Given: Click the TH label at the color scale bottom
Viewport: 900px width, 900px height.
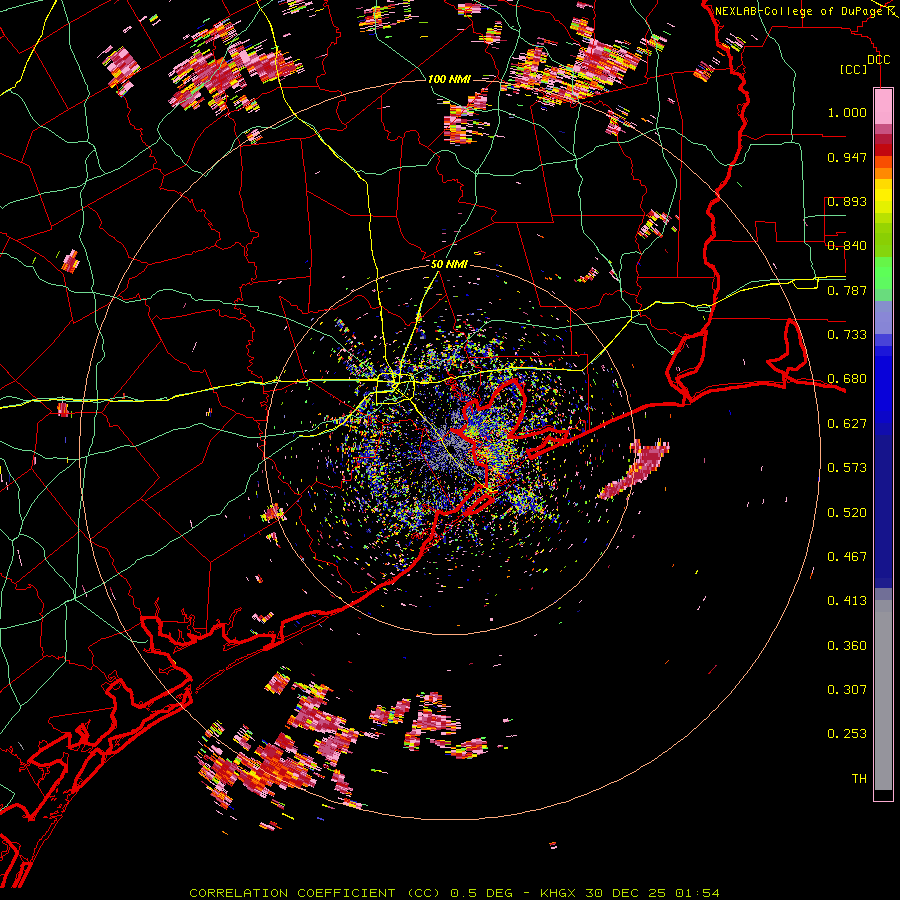Looking at the screenshot, I should click(x=859, y=779).
